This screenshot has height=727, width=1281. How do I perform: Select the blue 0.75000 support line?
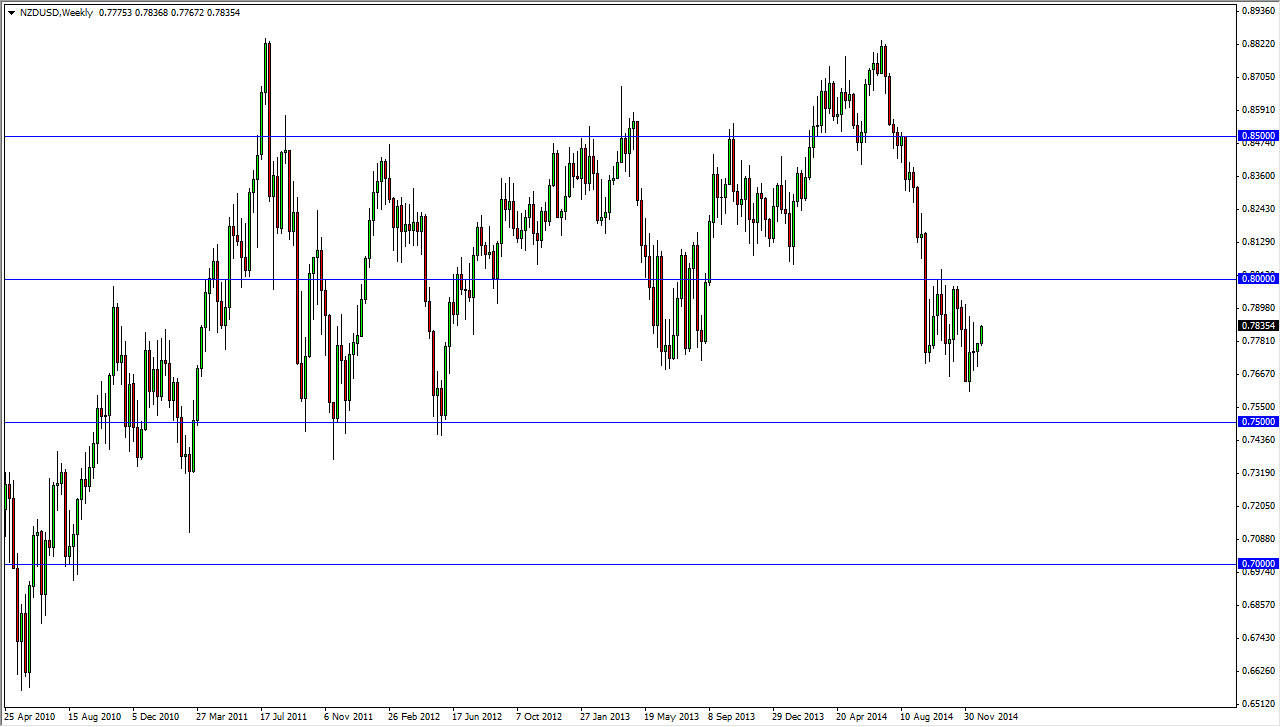pos(600,422)
